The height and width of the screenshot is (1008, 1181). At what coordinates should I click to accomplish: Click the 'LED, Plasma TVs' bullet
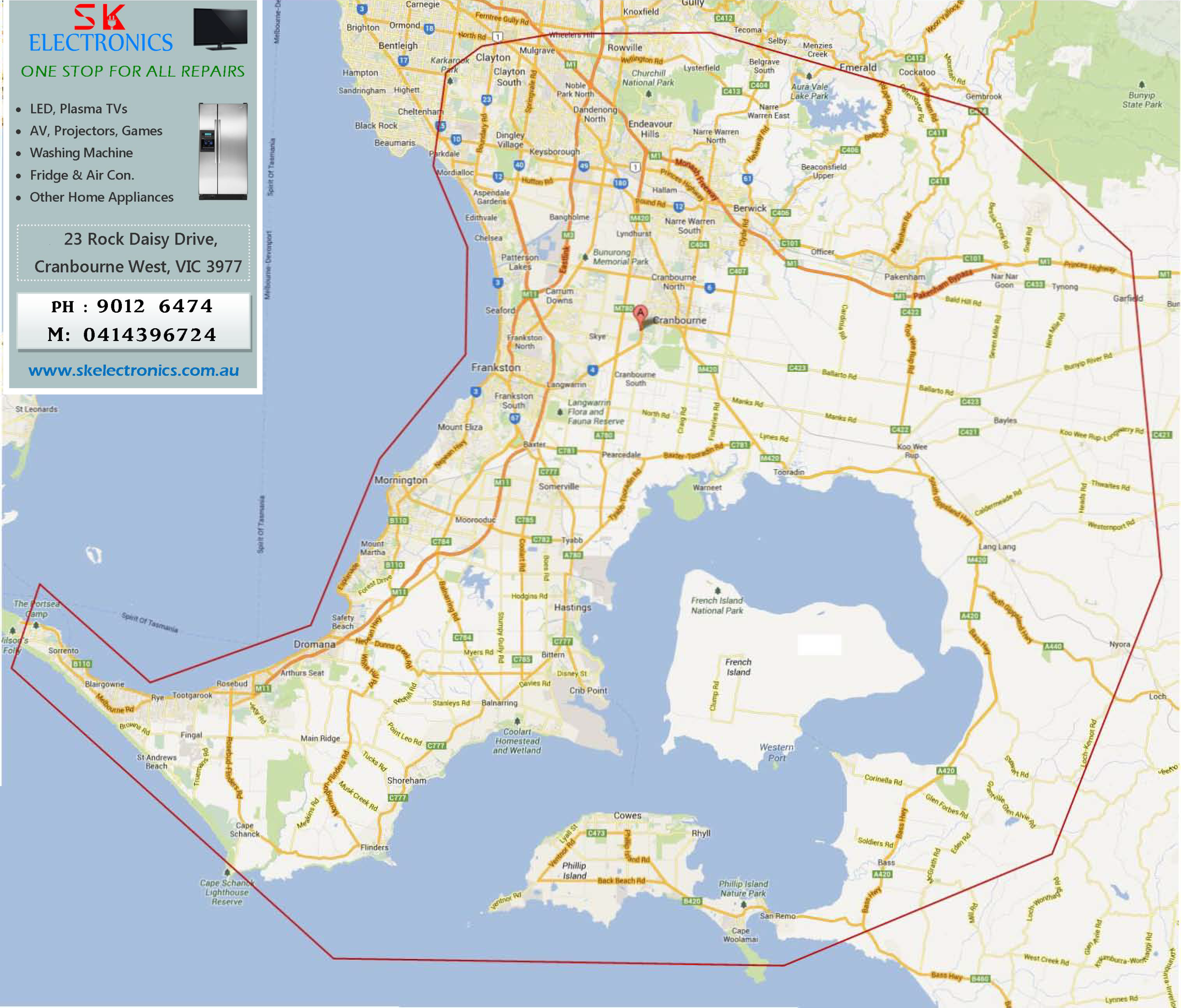click(78, 109)
